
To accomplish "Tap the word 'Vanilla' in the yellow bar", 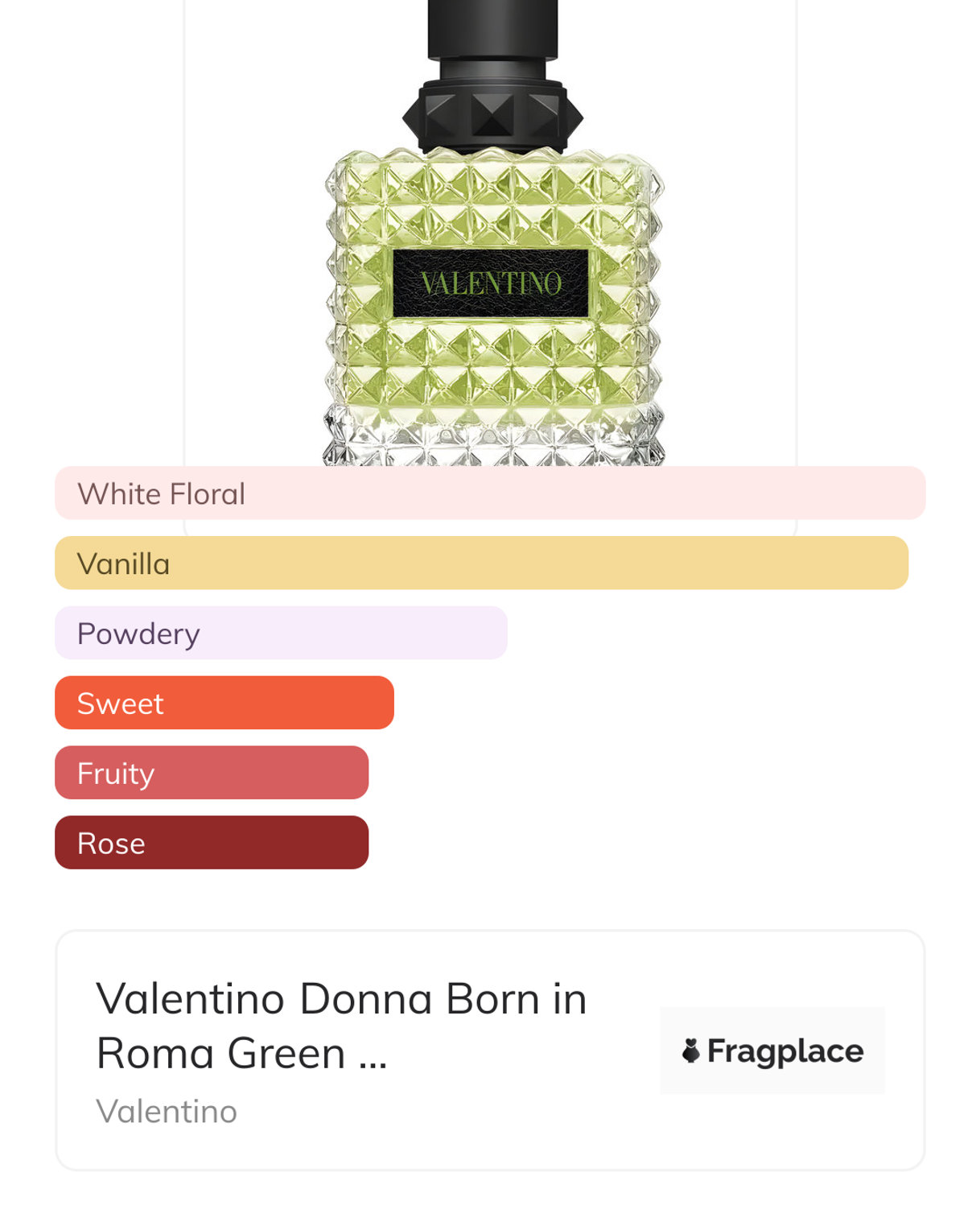I will point(124,563).
